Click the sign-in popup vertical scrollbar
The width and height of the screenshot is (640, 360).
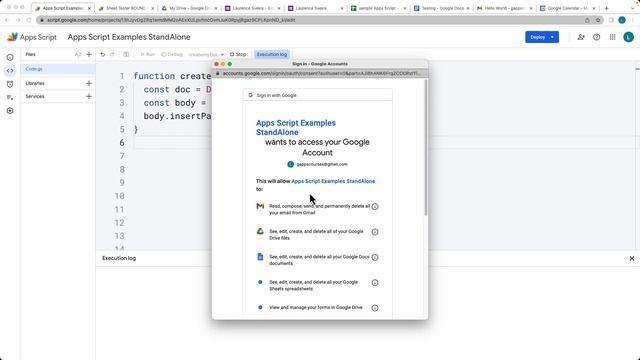click(426, 147)
